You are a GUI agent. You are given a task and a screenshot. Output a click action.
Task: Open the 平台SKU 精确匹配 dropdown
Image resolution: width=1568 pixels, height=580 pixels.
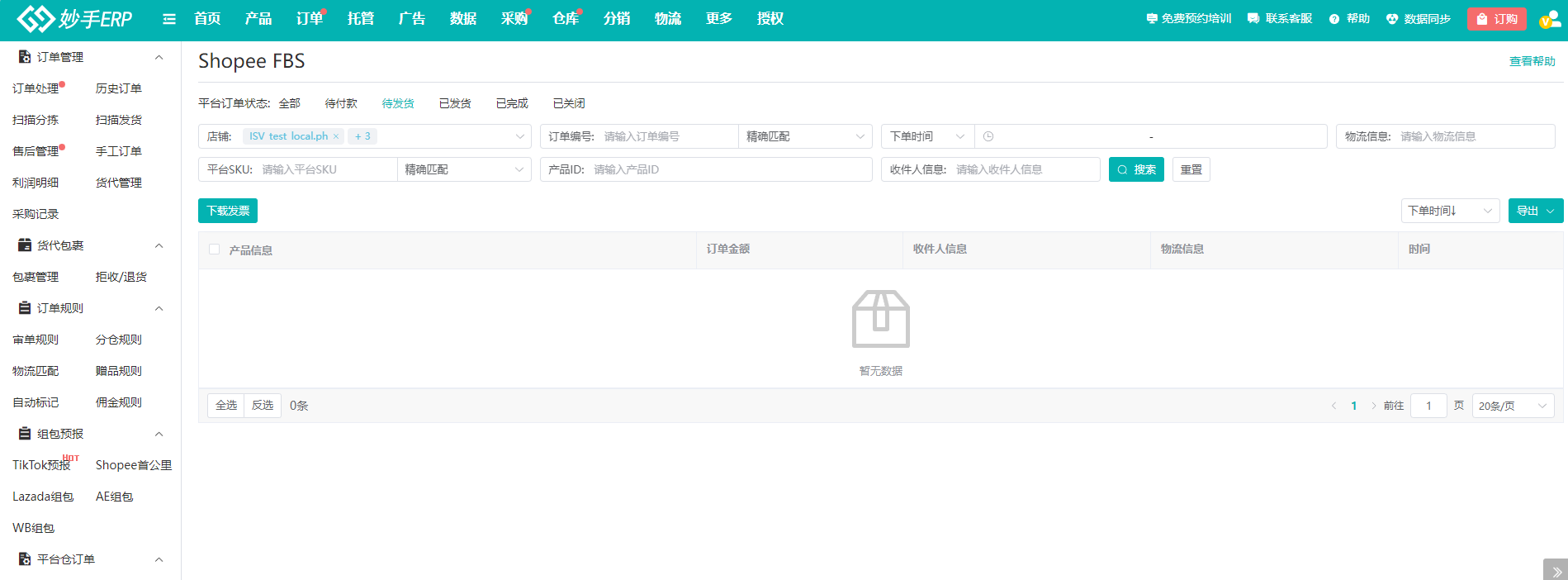tap(464, 169)
